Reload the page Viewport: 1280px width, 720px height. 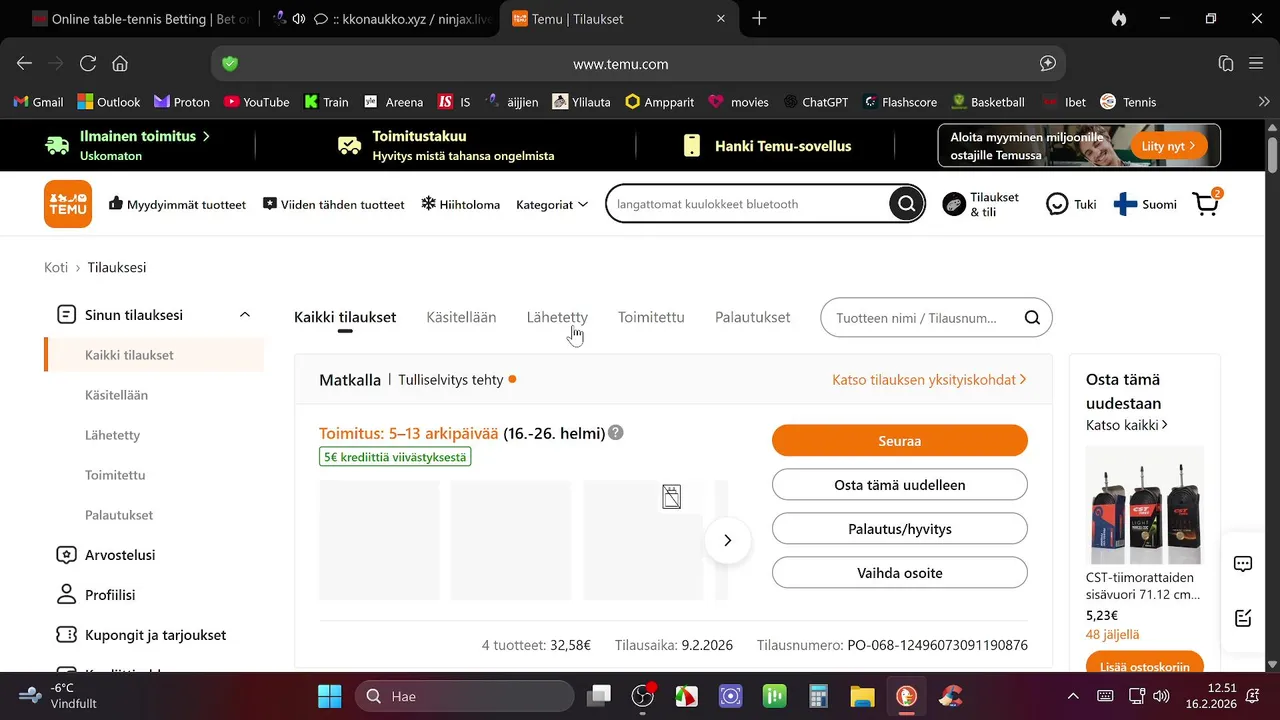pos(88,63)
